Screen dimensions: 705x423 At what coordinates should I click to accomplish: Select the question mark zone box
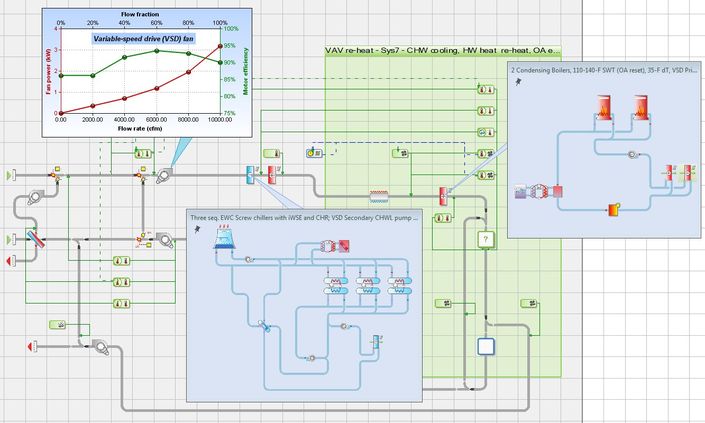[x=486, y=239]
